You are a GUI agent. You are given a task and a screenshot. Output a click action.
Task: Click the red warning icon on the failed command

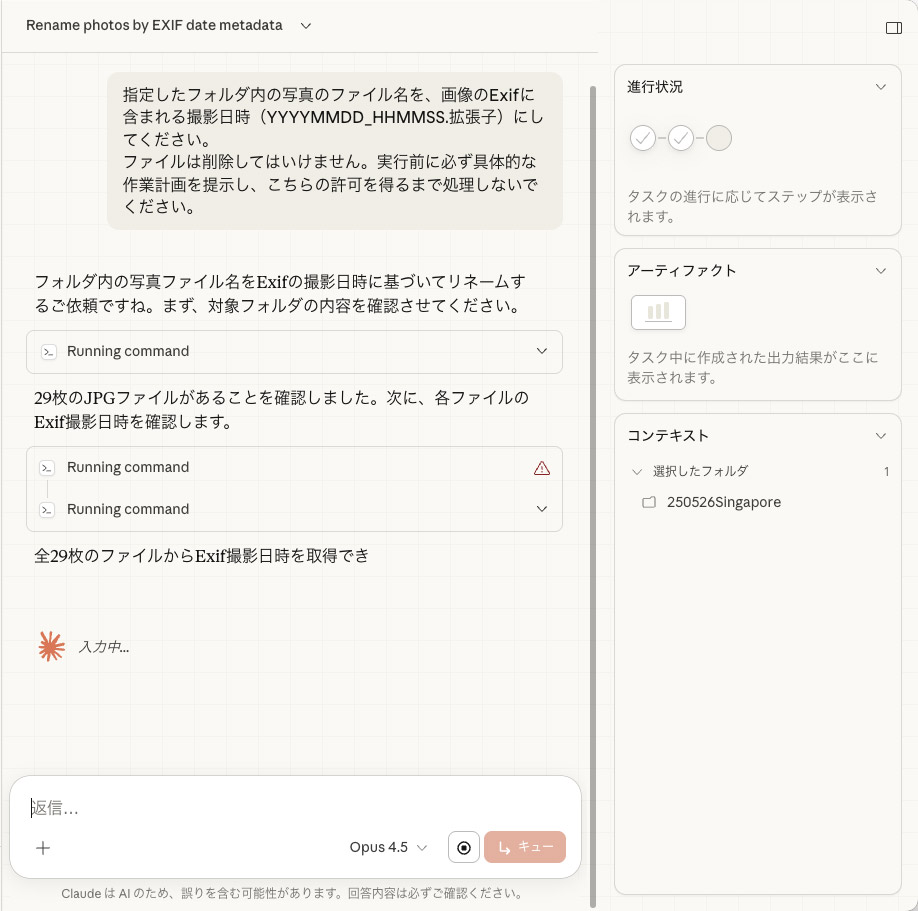pyautogui.click(x=541, y=467)
